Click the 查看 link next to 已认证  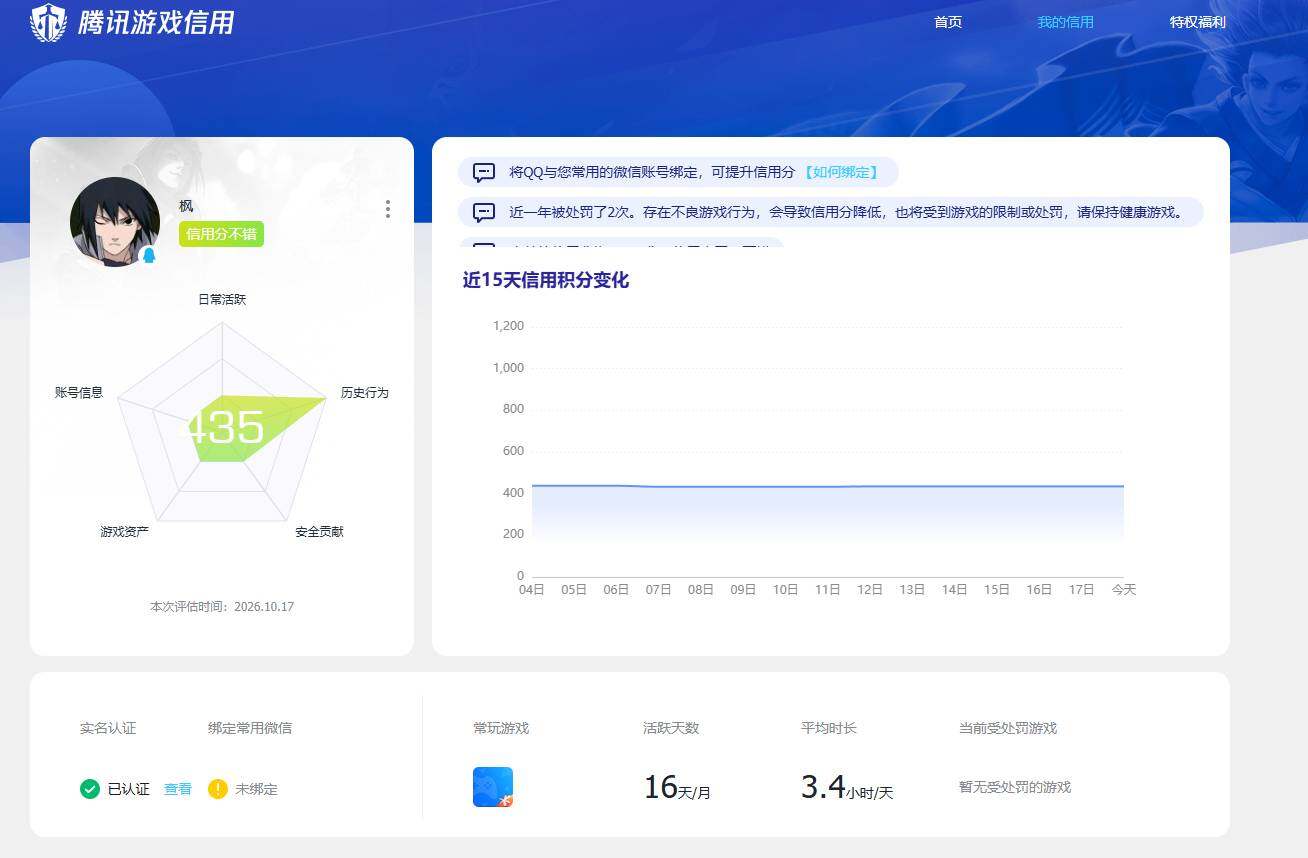(x=178, y=789)
